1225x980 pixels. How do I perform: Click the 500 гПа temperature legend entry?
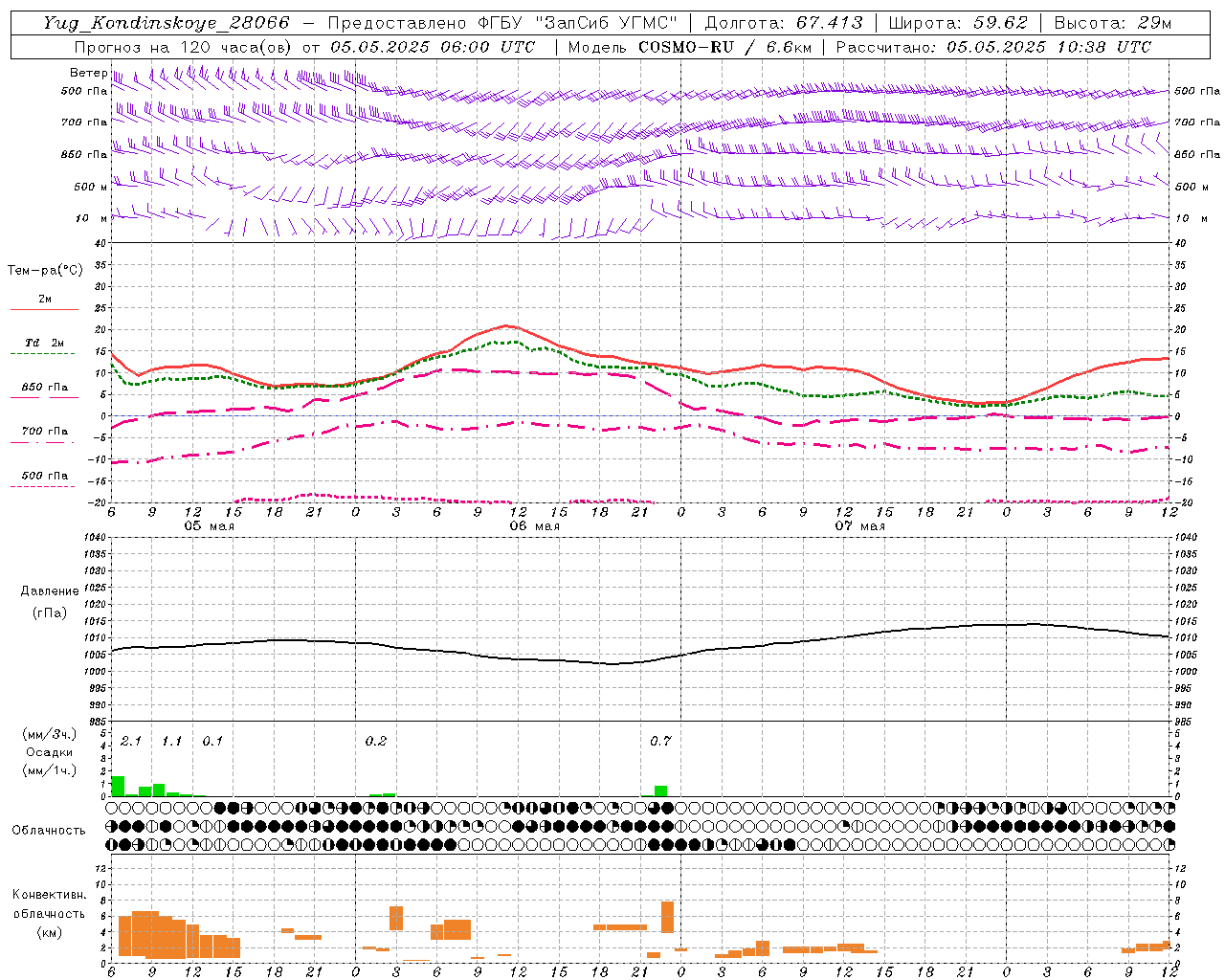45,476
